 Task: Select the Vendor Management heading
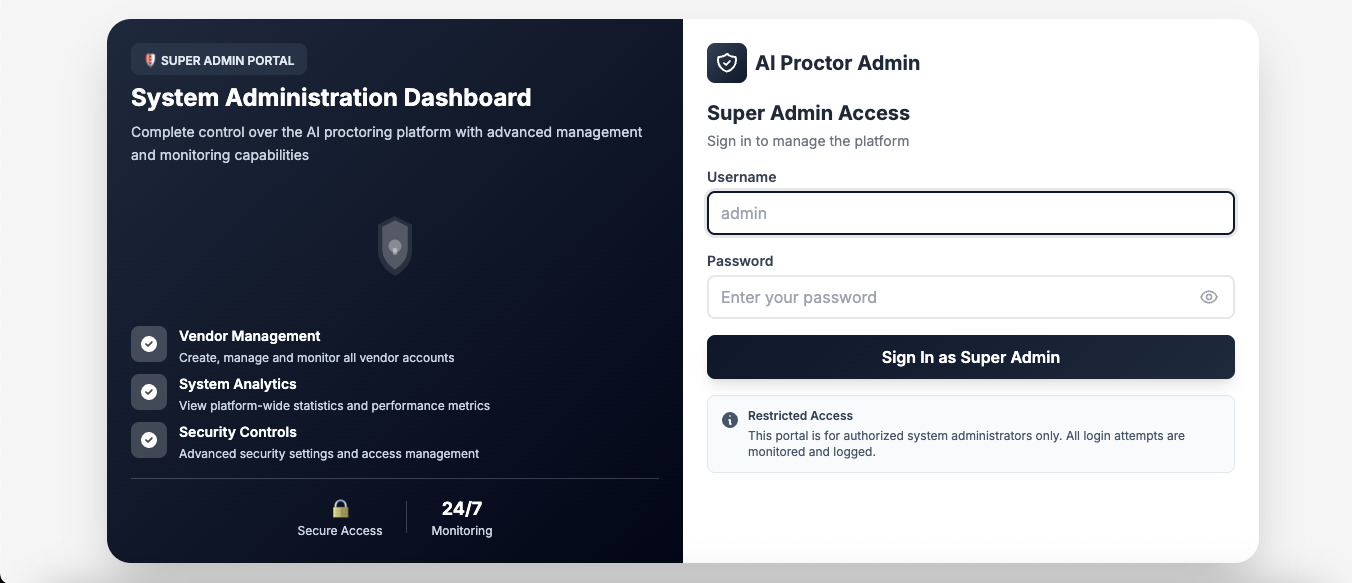point(250,336)
